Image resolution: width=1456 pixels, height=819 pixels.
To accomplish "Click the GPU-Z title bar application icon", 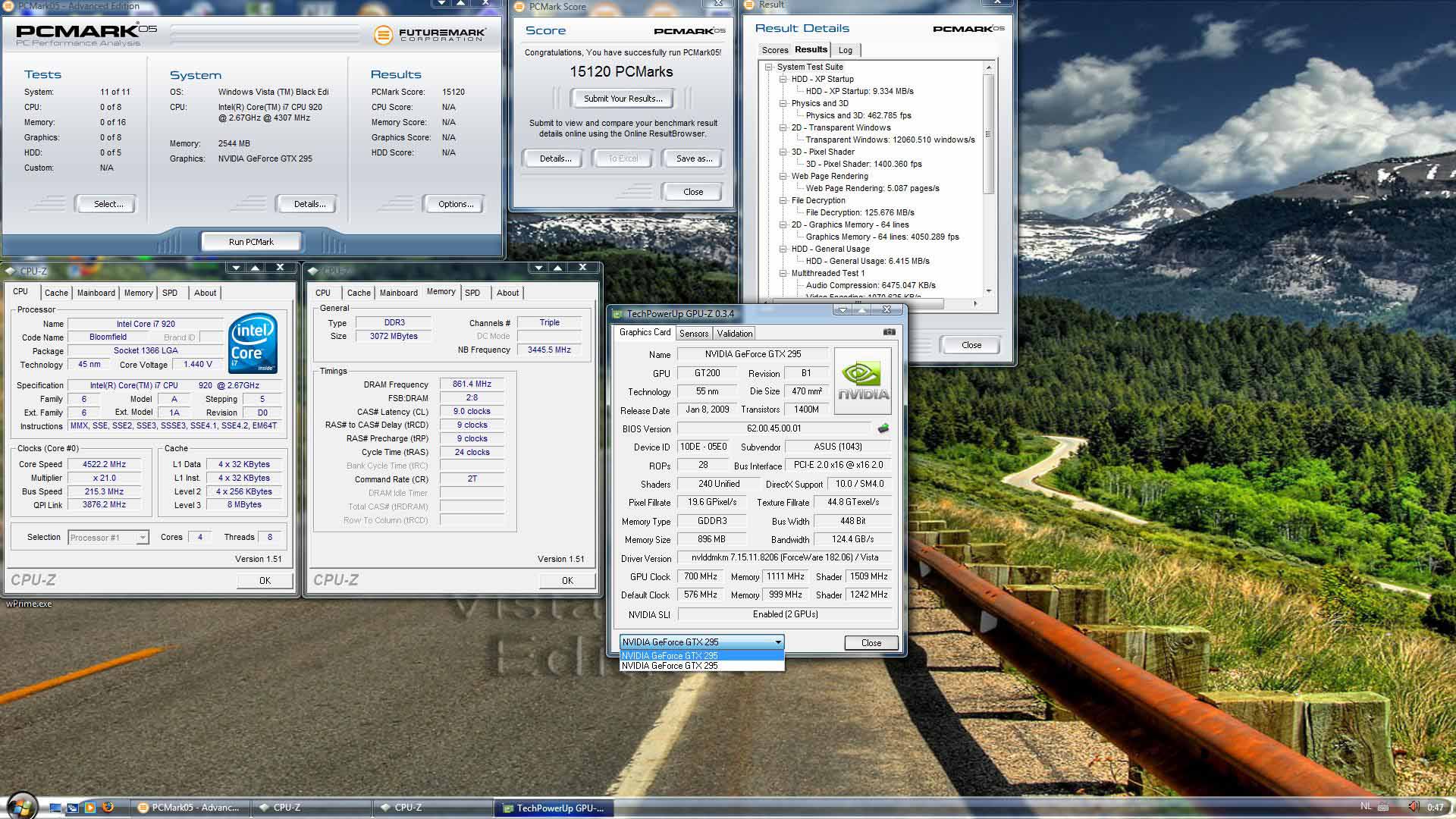I will coord(617,314).
